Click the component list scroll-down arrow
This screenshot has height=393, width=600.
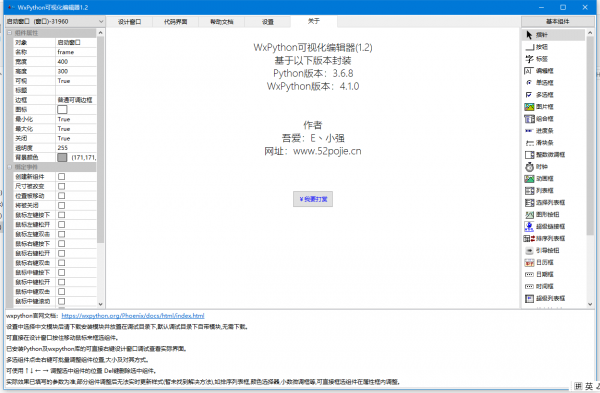[x=590, y=304]
